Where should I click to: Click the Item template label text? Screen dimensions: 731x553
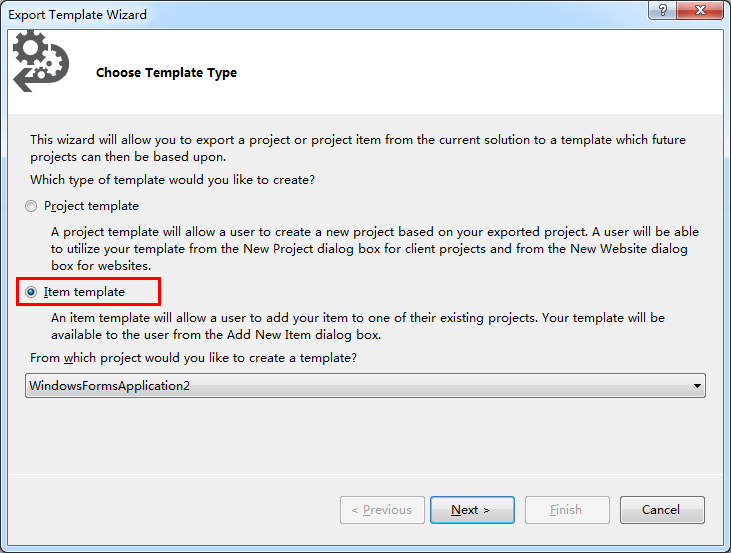click(85, 292)
